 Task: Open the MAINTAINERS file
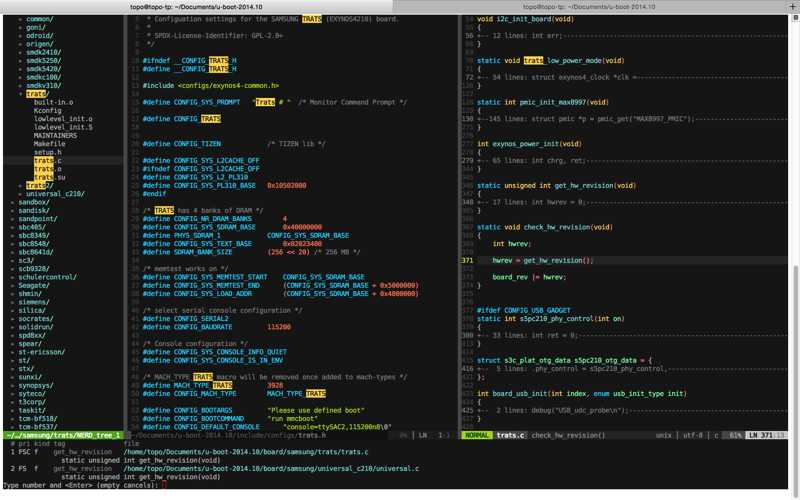(x=56, y=136)
